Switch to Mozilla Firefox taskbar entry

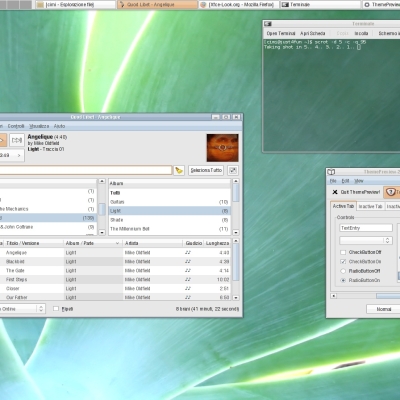pyautogui.click(x=239, y=5)
